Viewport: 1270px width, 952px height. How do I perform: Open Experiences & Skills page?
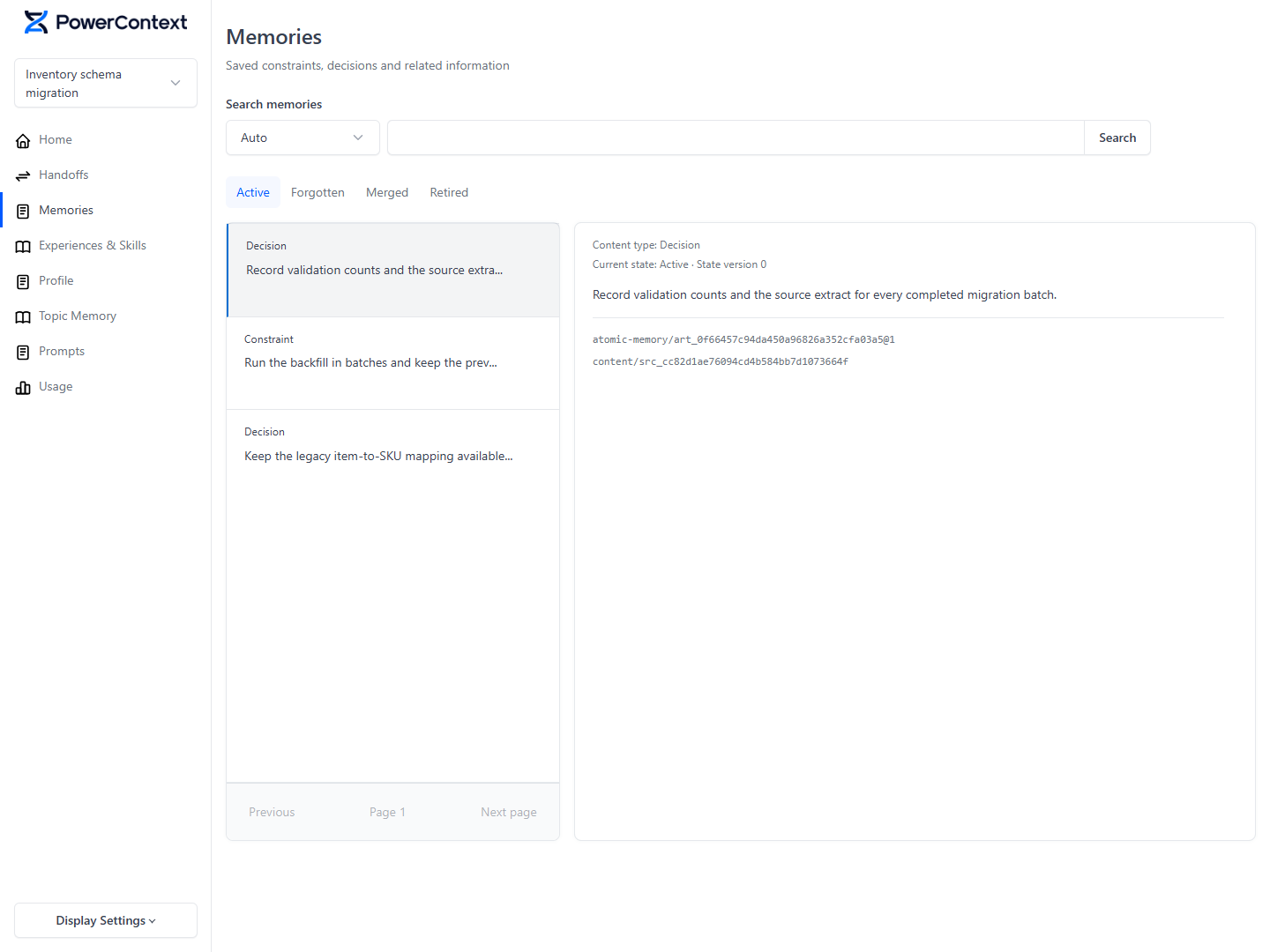click(106, 245)
